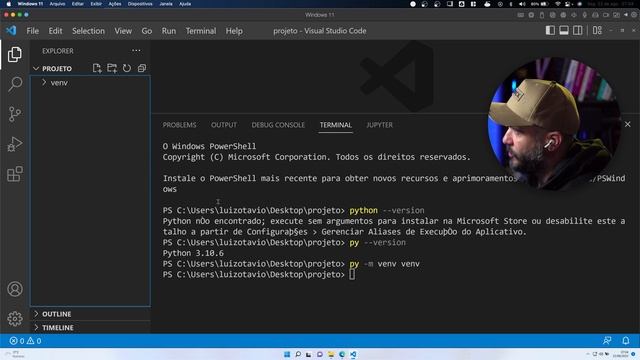This screenshot has width=640, height=360.
Task: Open the macOS Apple menu
Action: pyautogui.click(x=8, y=4)
